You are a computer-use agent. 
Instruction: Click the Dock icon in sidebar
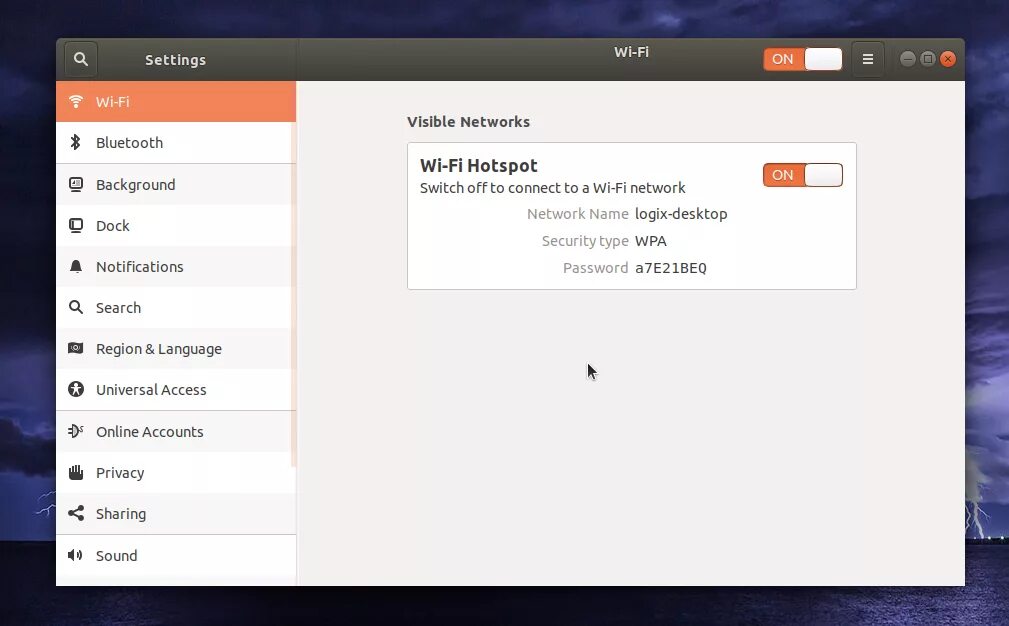[x=76, y=226]
